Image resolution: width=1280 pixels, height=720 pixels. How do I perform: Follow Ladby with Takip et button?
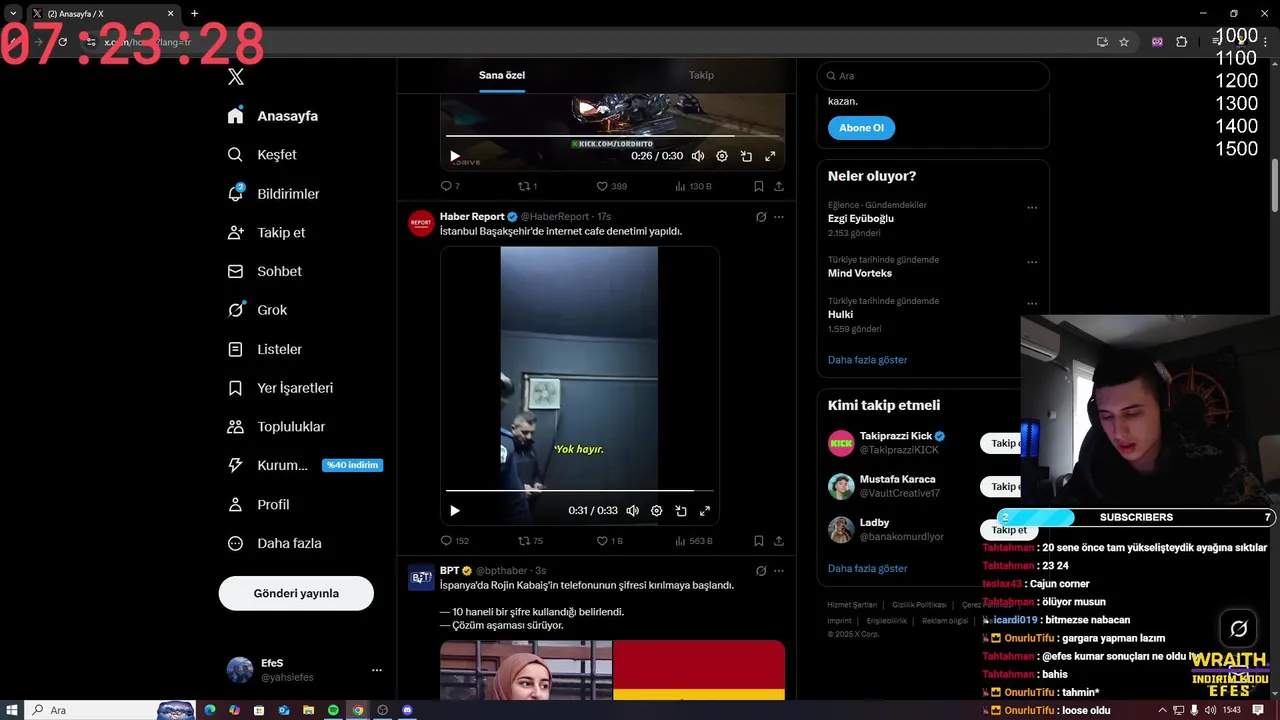click(x=1008, y=530)
